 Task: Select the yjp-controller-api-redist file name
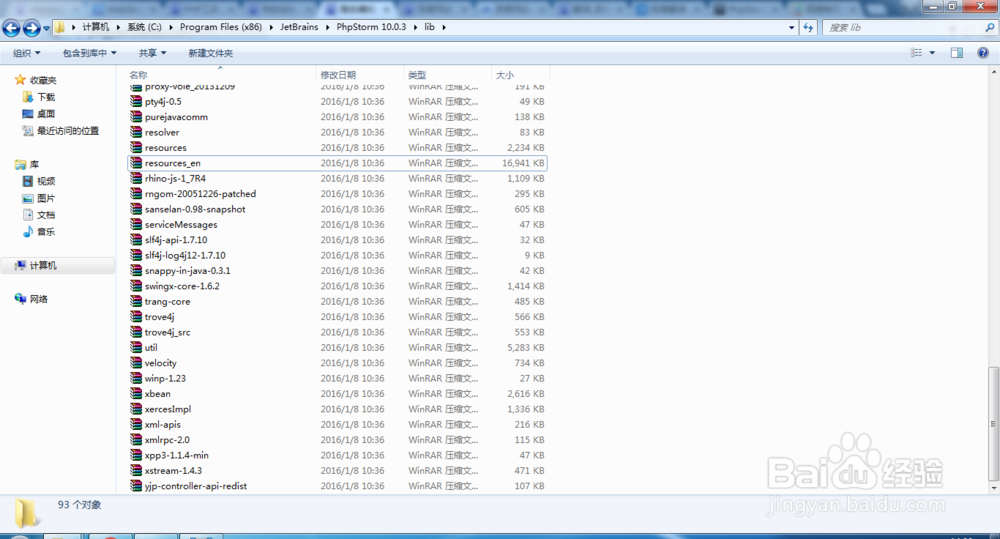coord(196,486)
